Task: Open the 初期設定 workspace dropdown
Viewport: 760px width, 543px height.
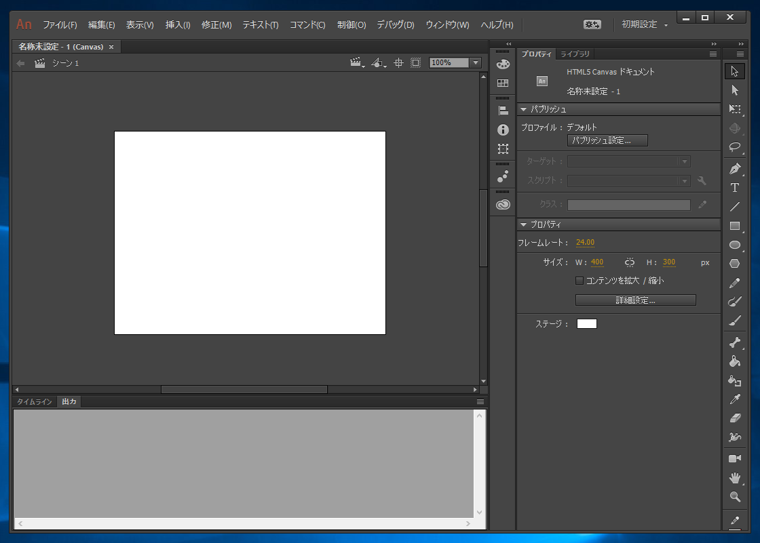Action: point(645,24)
